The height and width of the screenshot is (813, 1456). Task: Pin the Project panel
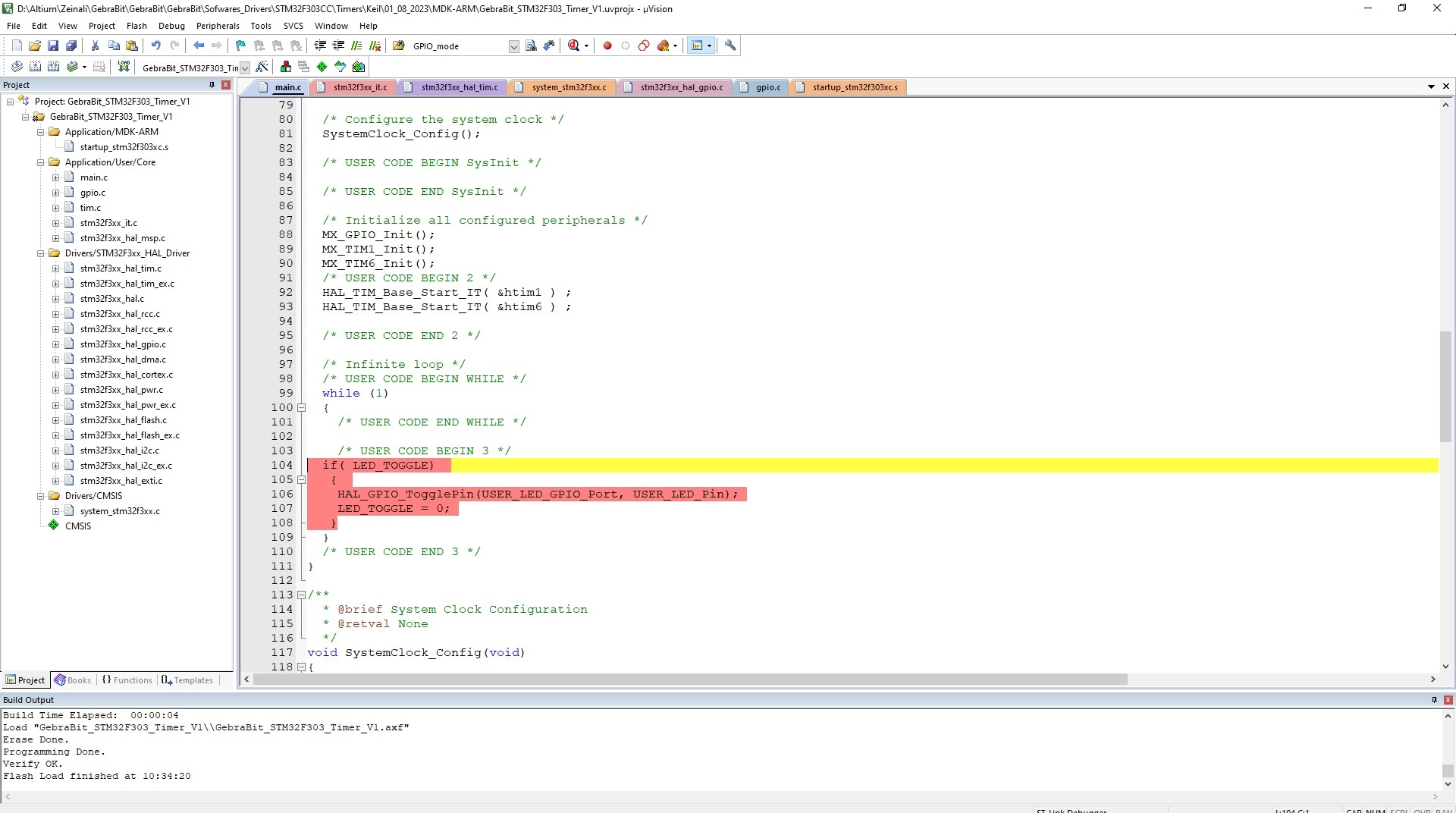pyautogui.click(x=212, y=85)
